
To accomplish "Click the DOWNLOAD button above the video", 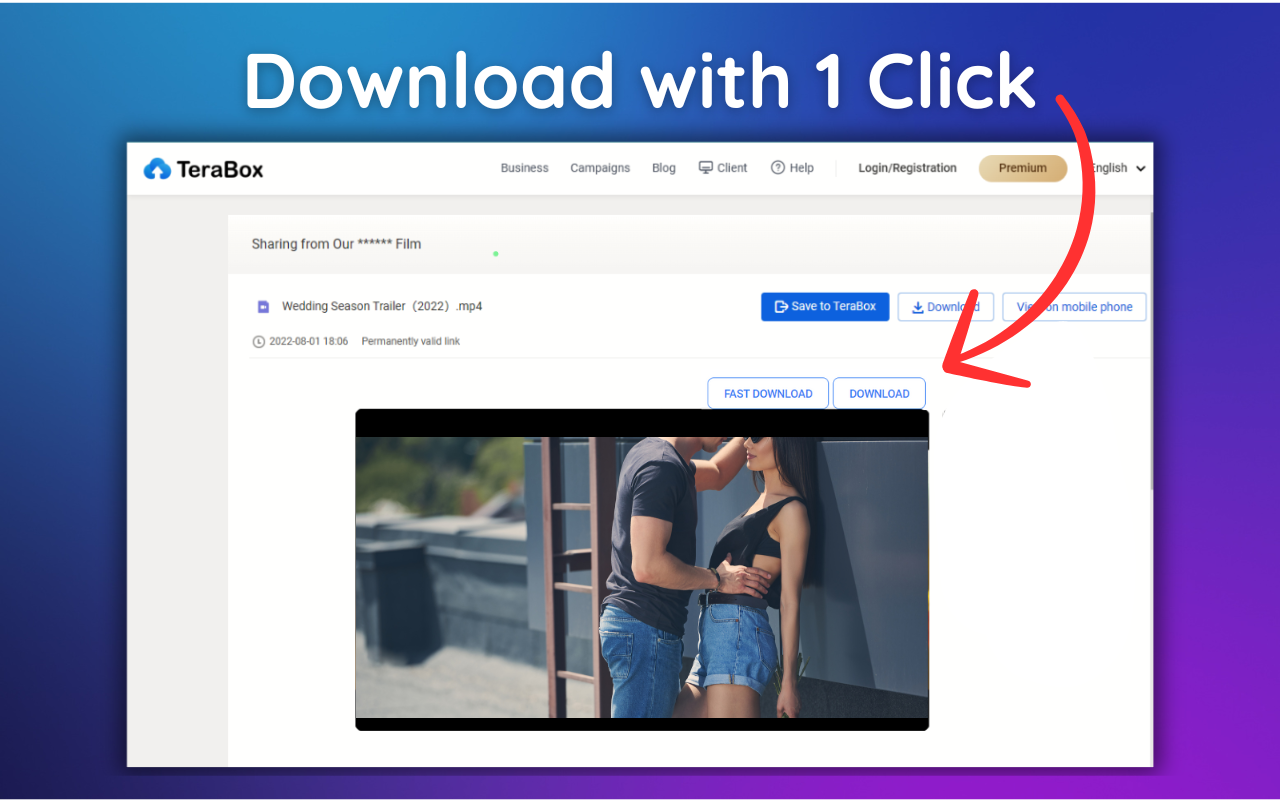I will (878, 392).
